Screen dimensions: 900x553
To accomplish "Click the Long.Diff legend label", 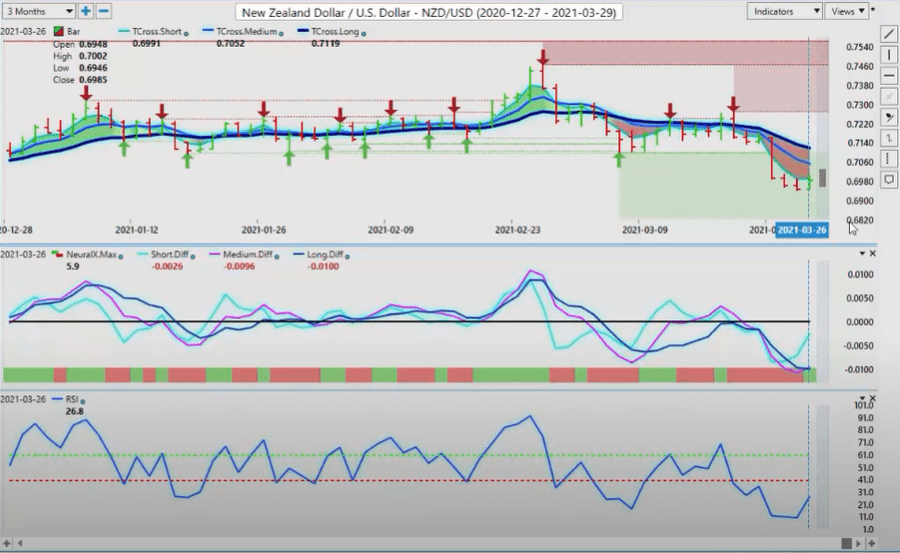I will pyautogui.click(x=325, y=254).
